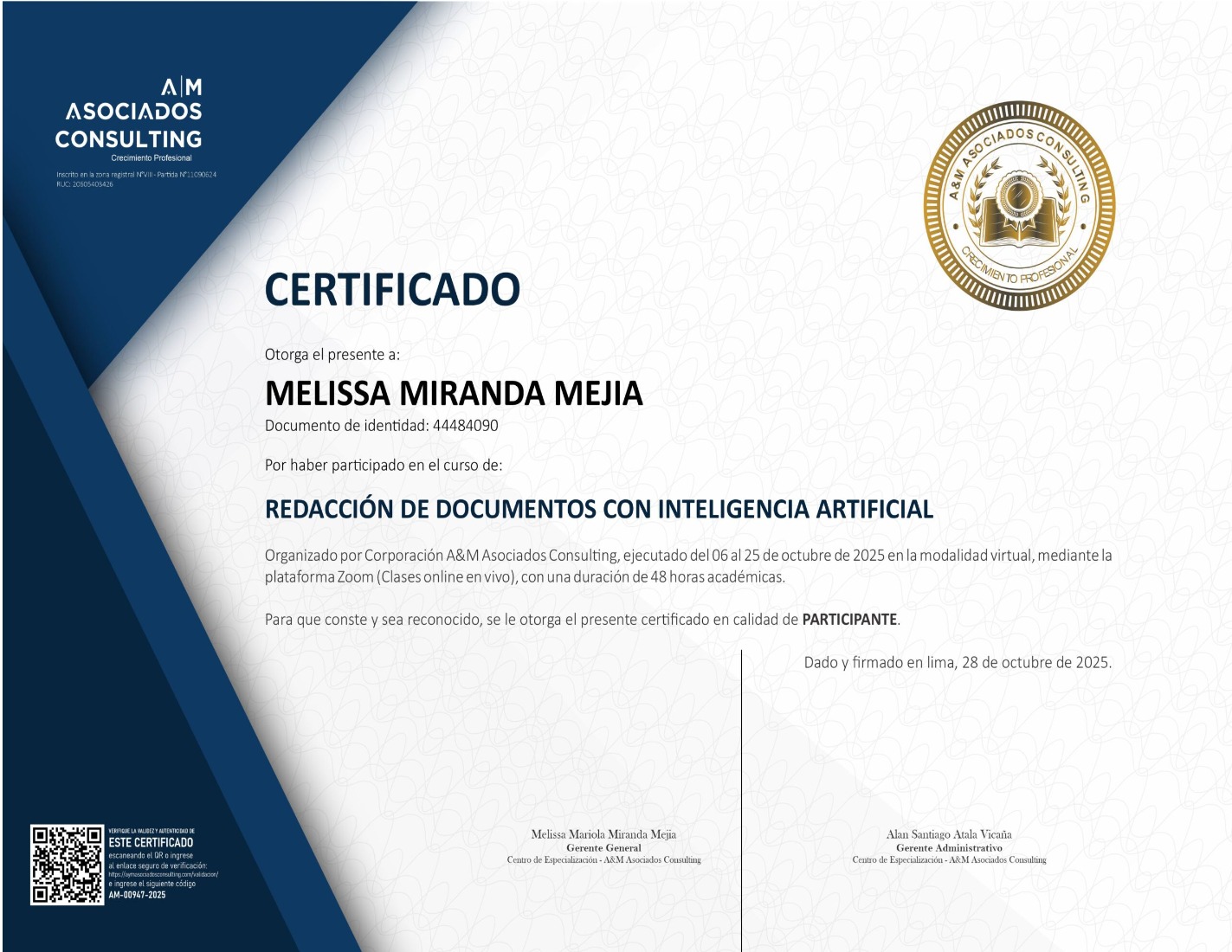Click the course title about Inteligencia Artificial
This screenshot has height=952, width=1232.
[x=598, y=509]
